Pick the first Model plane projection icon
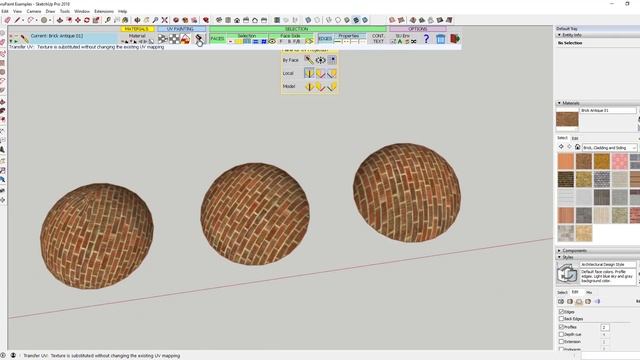 point(309,87)
